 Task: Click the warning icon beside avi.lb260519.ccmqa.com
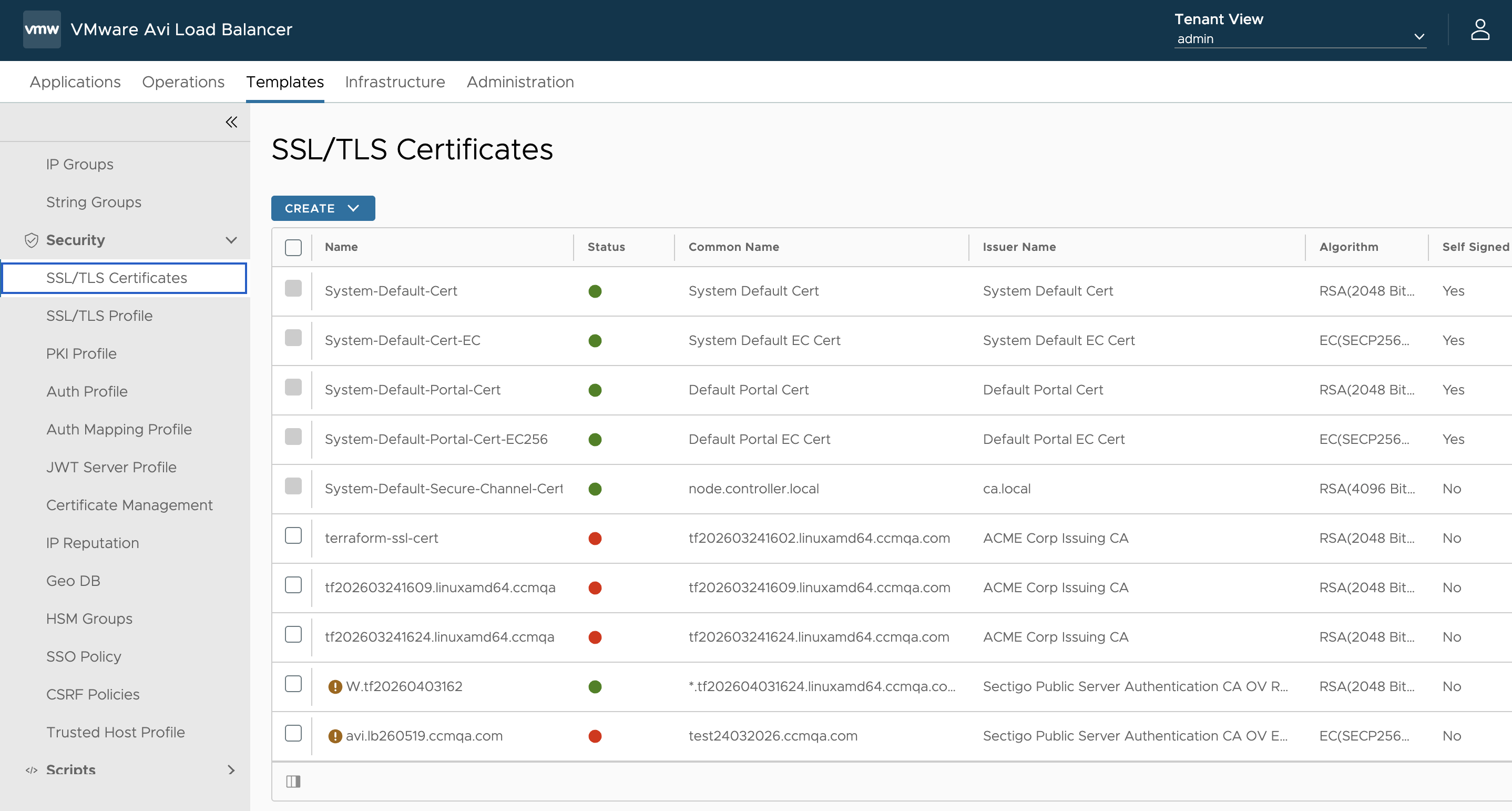point(335,736)
